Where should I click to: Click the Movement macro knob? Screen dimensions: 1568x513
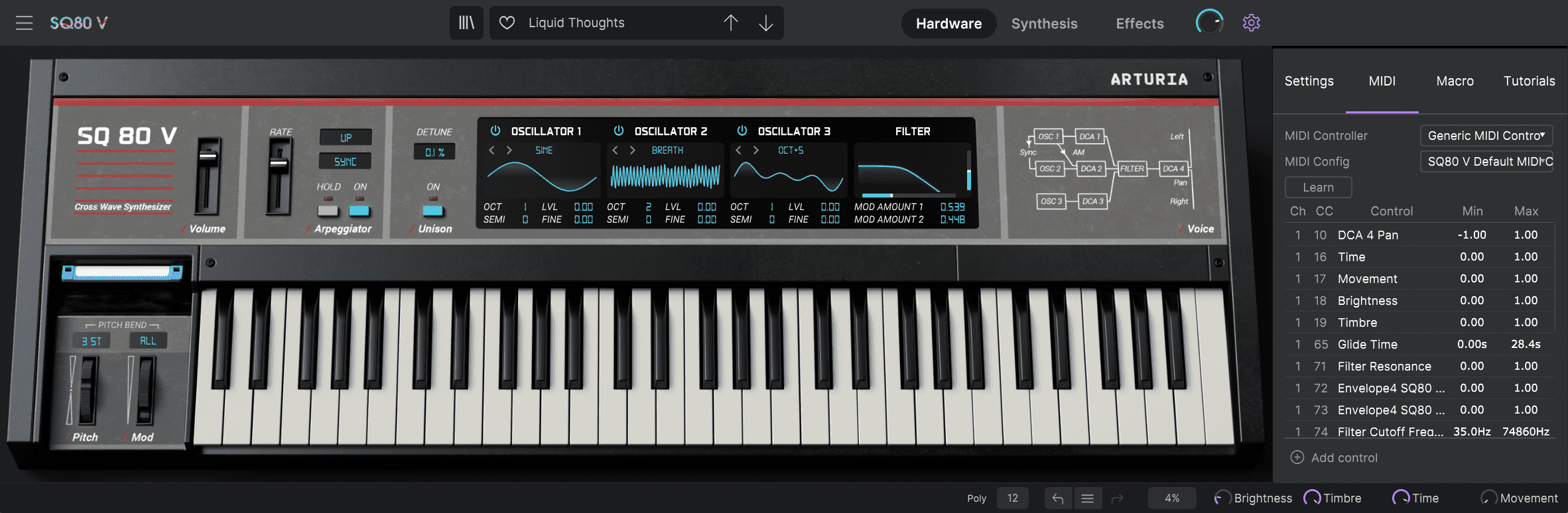[x=1488, y=498]
